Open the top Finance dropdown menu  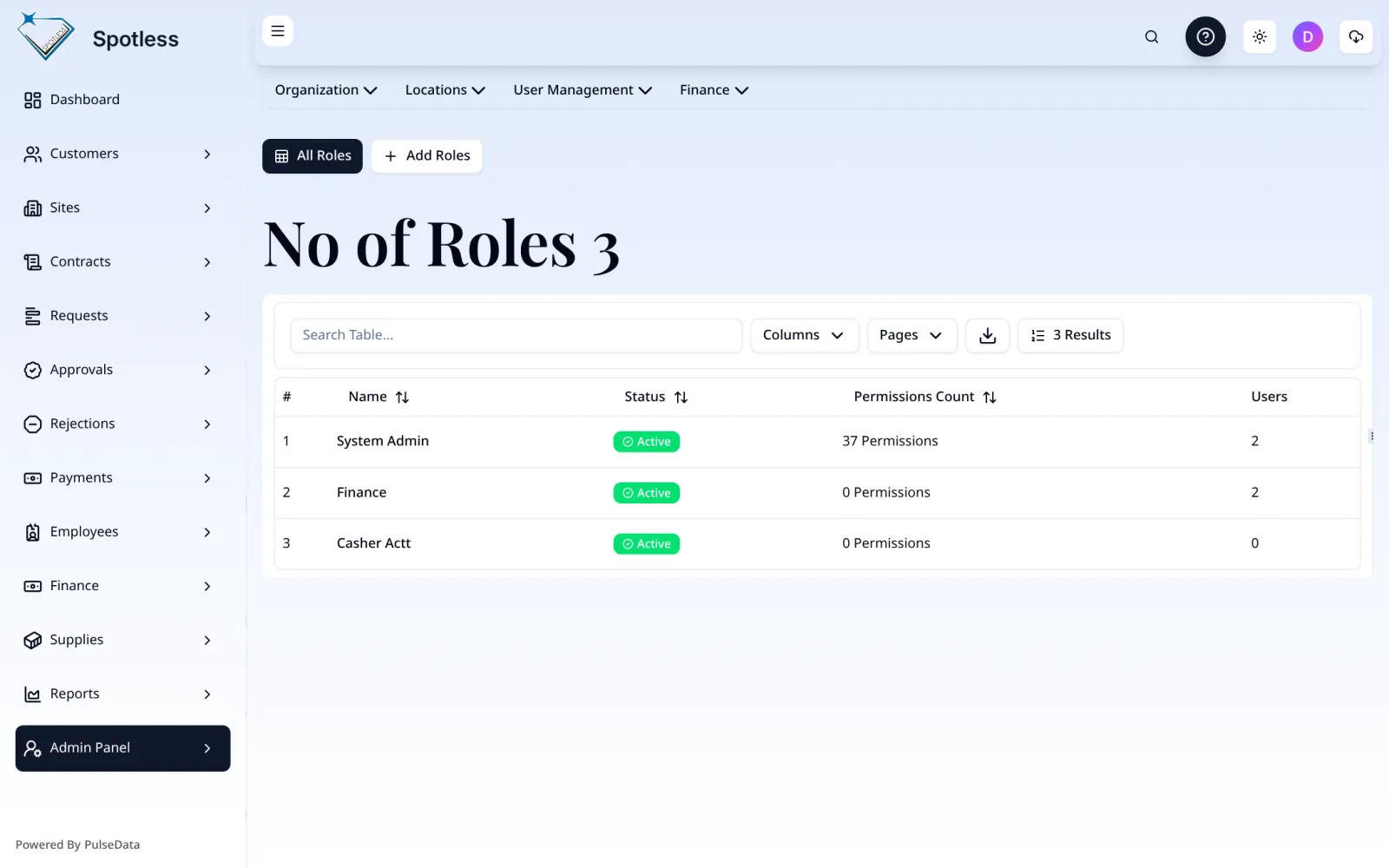[x=714, y=90]
